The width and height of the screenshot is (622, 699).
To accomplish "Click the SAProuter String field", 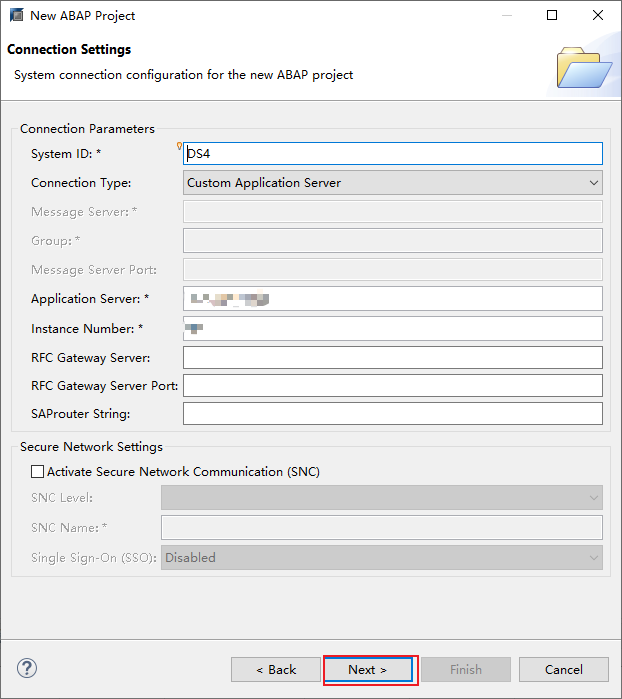I will coord(393,414).
